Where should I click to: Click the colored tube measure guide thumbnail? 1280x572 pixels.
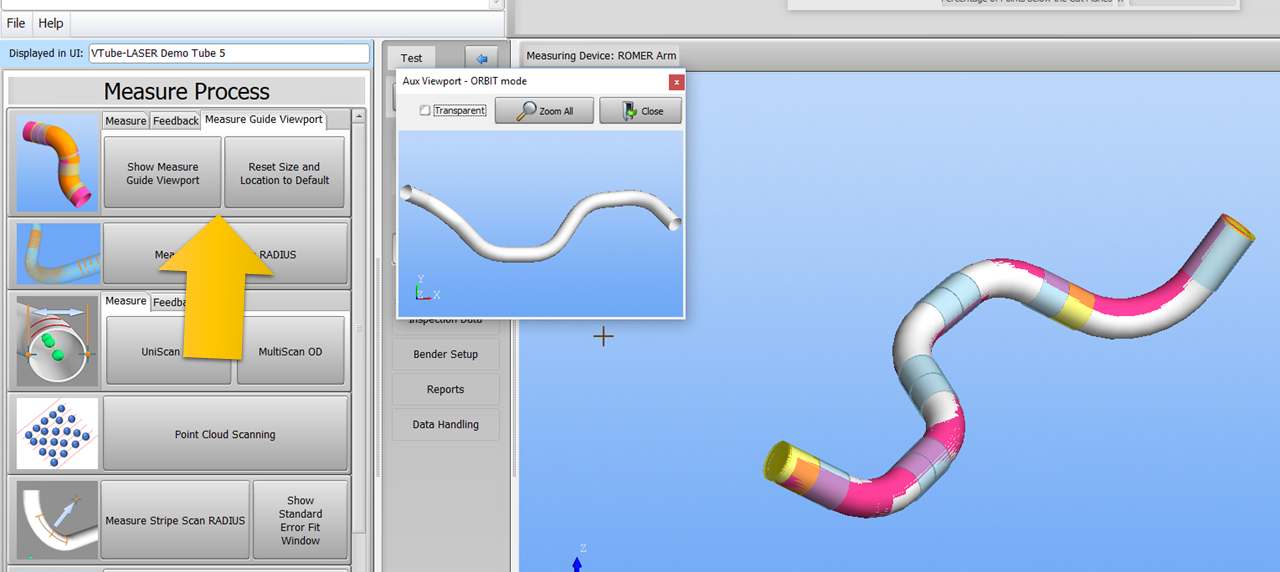tap(58, 162)
